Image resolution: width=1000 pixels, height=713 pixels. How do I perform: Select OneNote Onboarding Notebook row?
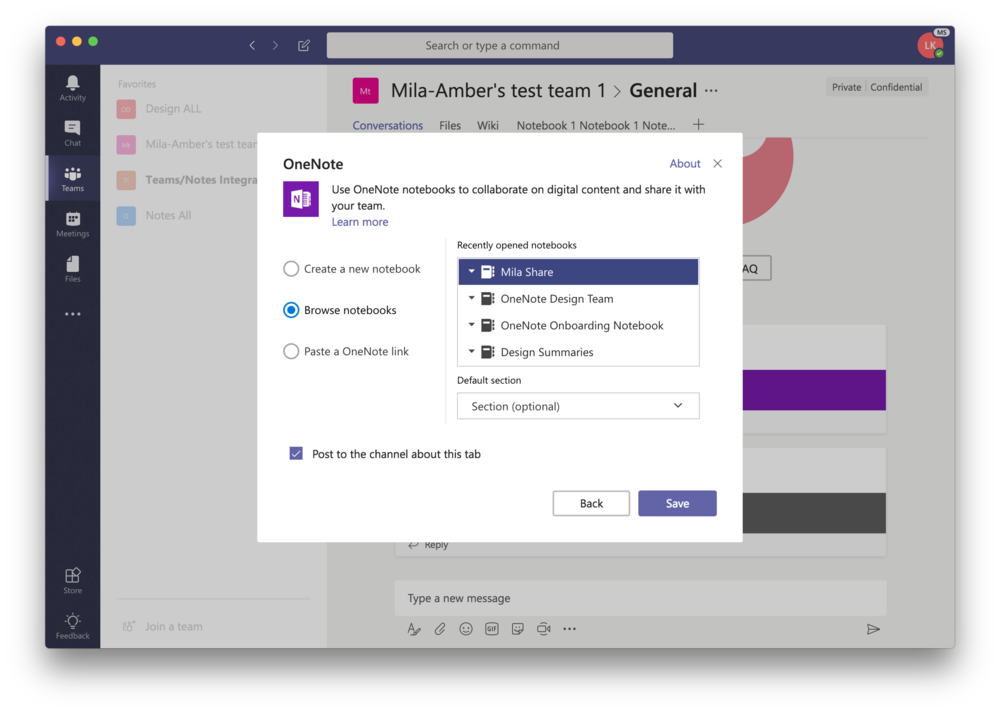(578, 325)
